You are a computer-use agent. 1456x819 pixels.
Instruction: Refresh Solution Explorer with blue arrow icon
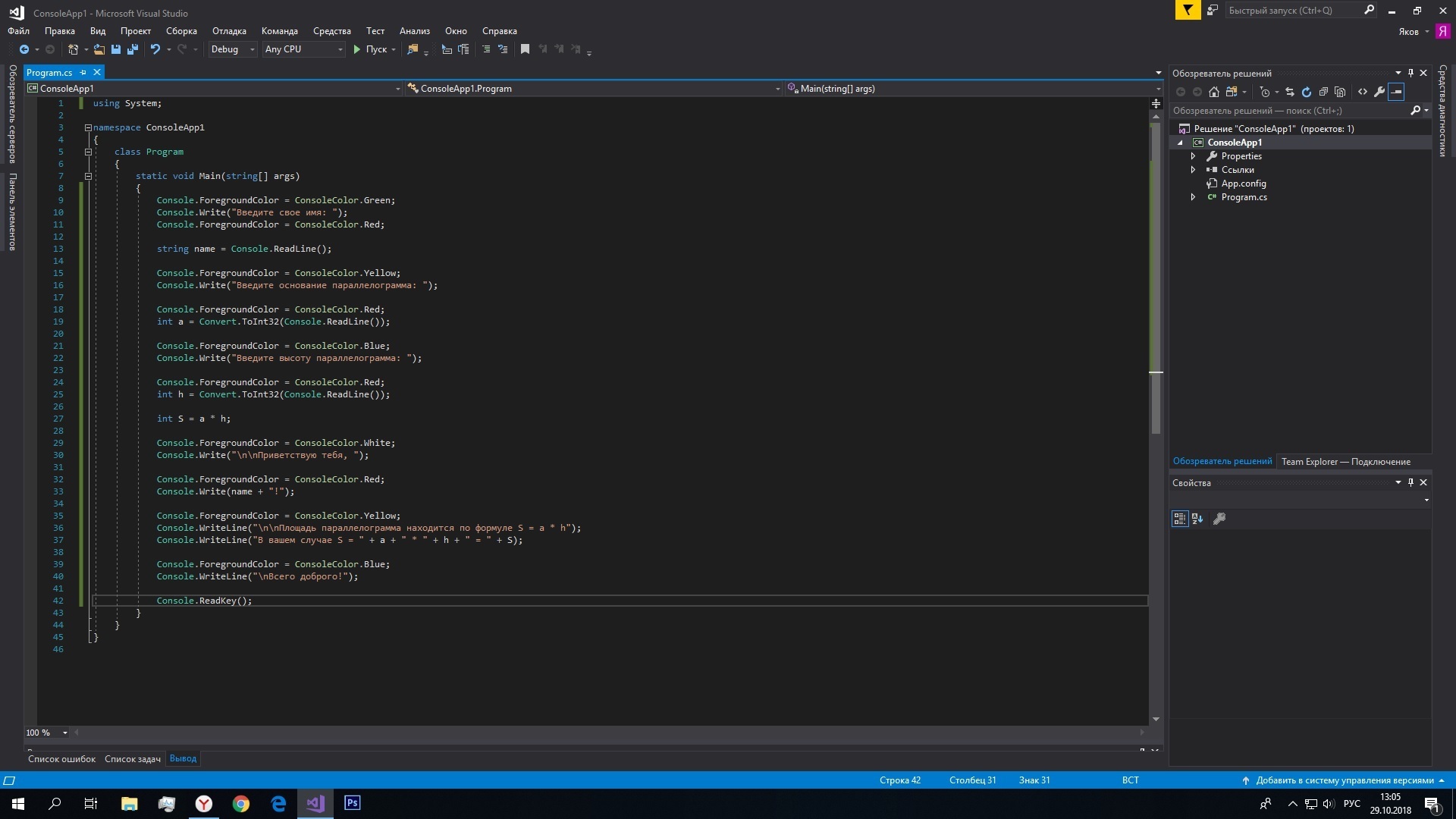coord(1307,92)
